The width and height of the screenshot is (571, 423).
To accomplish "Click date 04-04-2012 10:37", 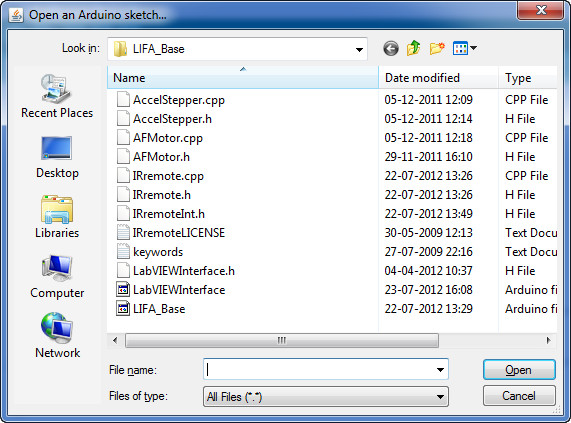I will (x=429, y=271).
